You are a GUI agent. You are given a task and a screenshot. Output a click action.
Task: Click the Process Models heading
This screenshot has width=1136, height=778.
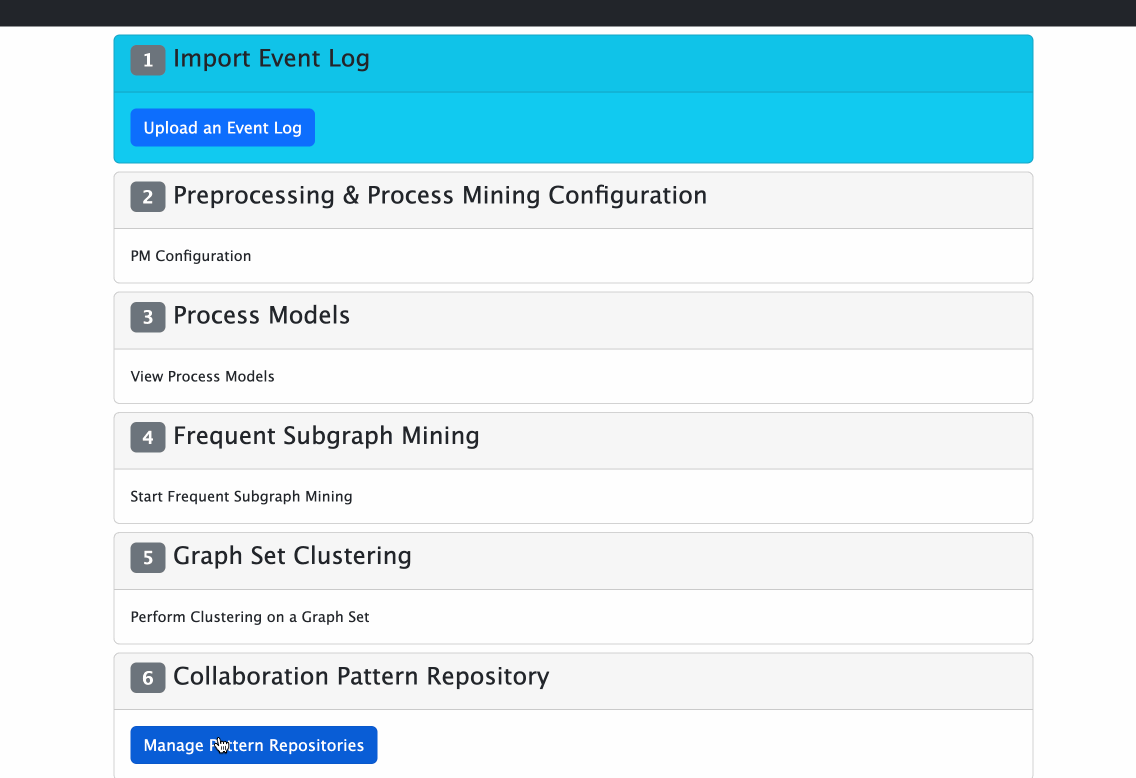click(262, 315)
